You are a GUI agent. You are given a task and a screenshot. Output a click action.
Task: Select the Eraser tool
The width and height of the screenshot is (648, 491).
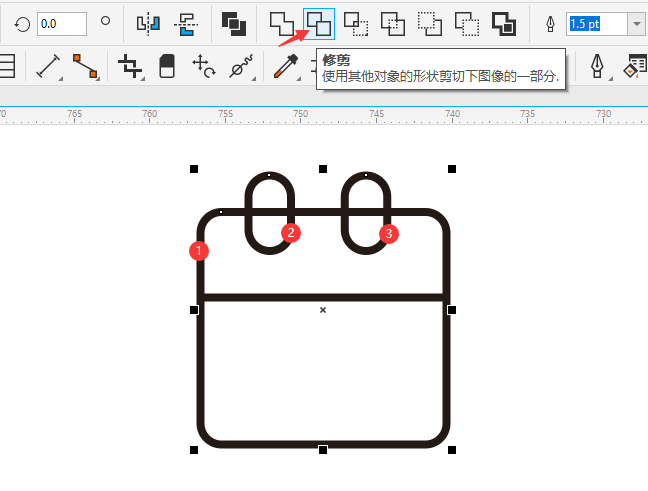(167, 66)
